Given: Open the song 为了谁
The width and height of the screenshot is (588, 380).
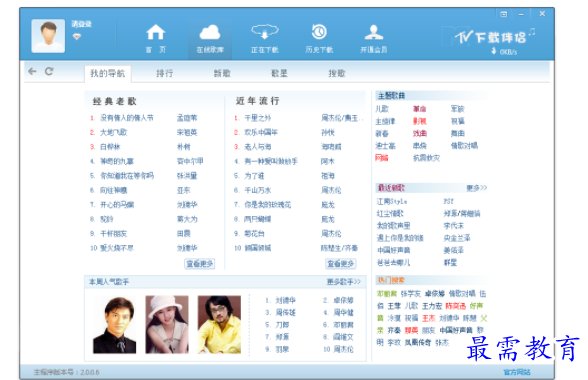Looking at the screenshot, I should click(x=254, y=176).
